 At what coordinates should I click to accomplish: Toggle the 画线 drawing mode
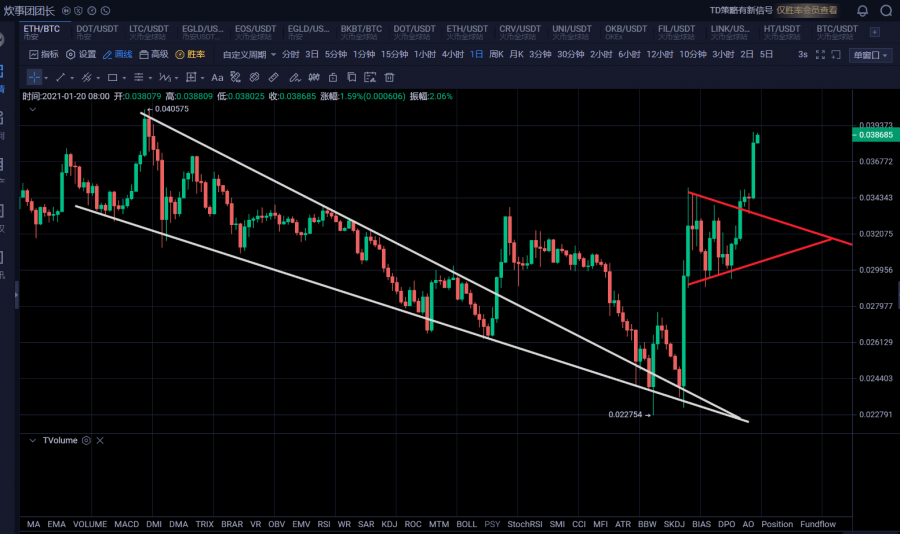pos(118,55)
